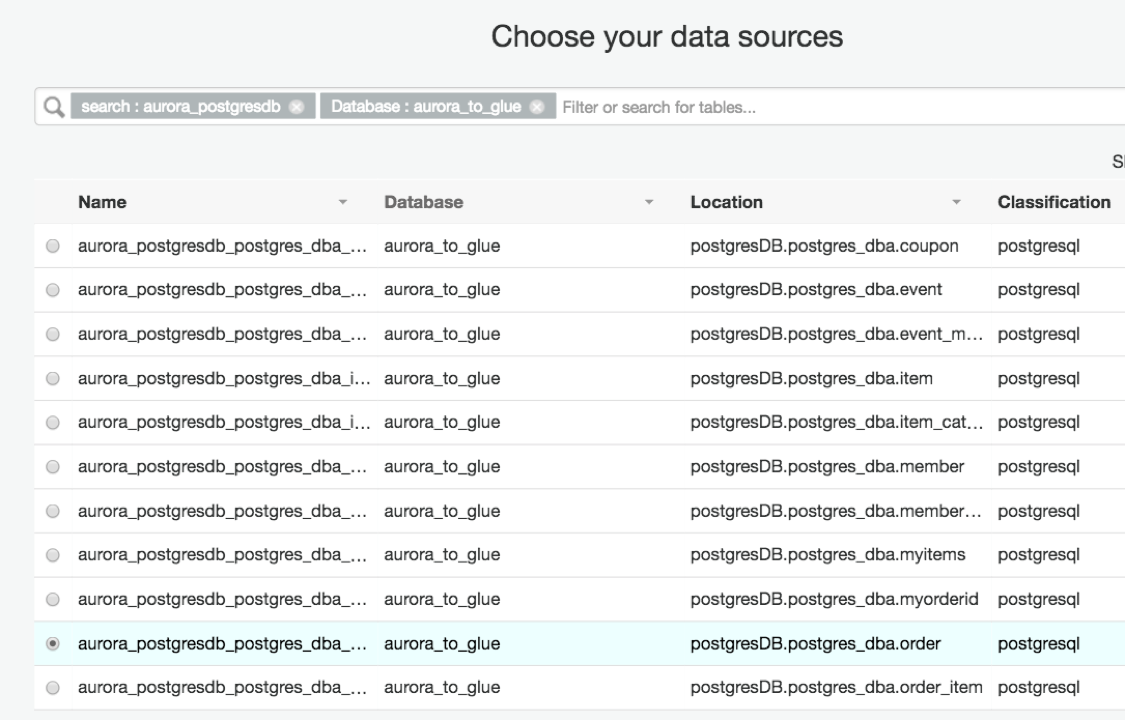Image resolution: width=1125 pixels, height=720 pixels.
Task: Toggle the selected order table radio button
Action: 52,643
